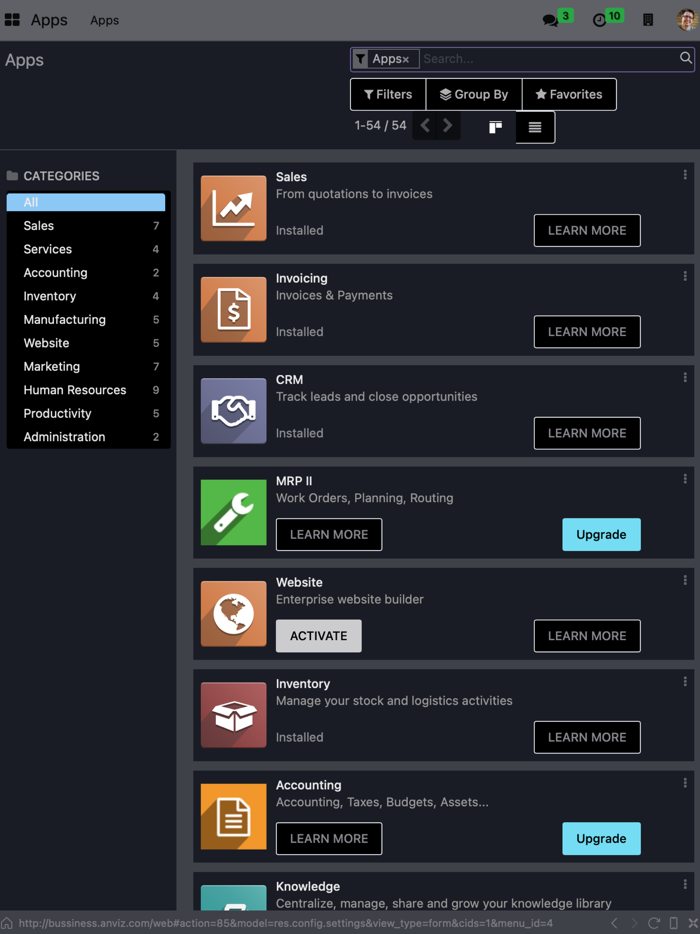Image resolution: width=700 pixels, height=934 pixels.
Task: Select the Marketing category
Action: (x=86, y=366)
